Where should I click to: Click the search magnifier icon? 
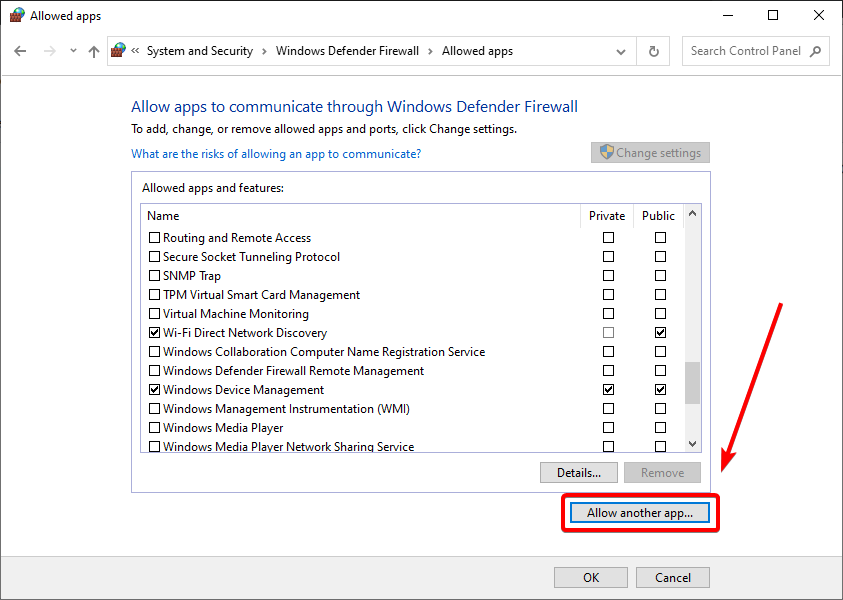[815, 51]
